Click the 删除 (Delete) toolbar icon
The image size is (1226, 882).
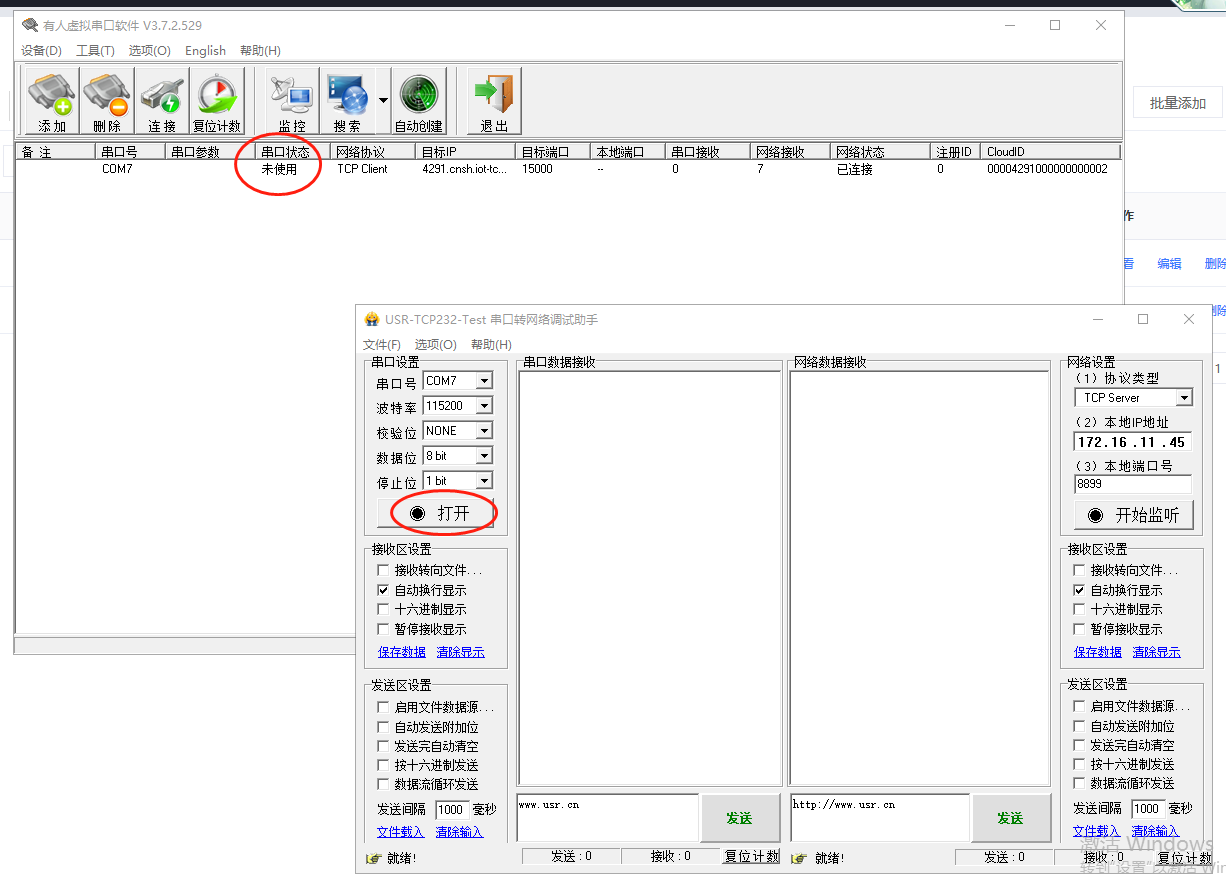click(x=107, y=101)
